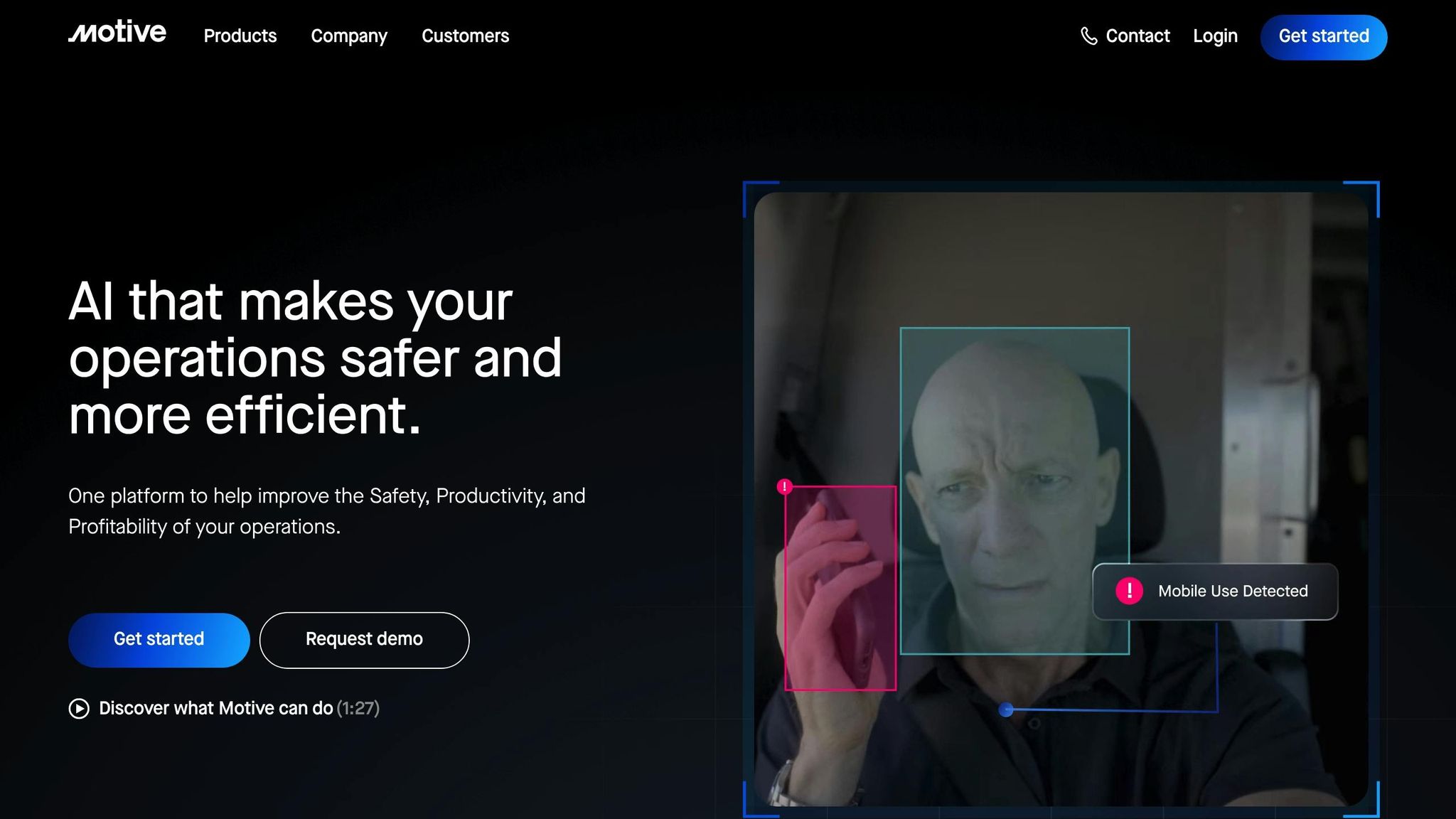Click the blue dot connector on the video
Screen dimensions: 1456x819
click(1005, 710)
